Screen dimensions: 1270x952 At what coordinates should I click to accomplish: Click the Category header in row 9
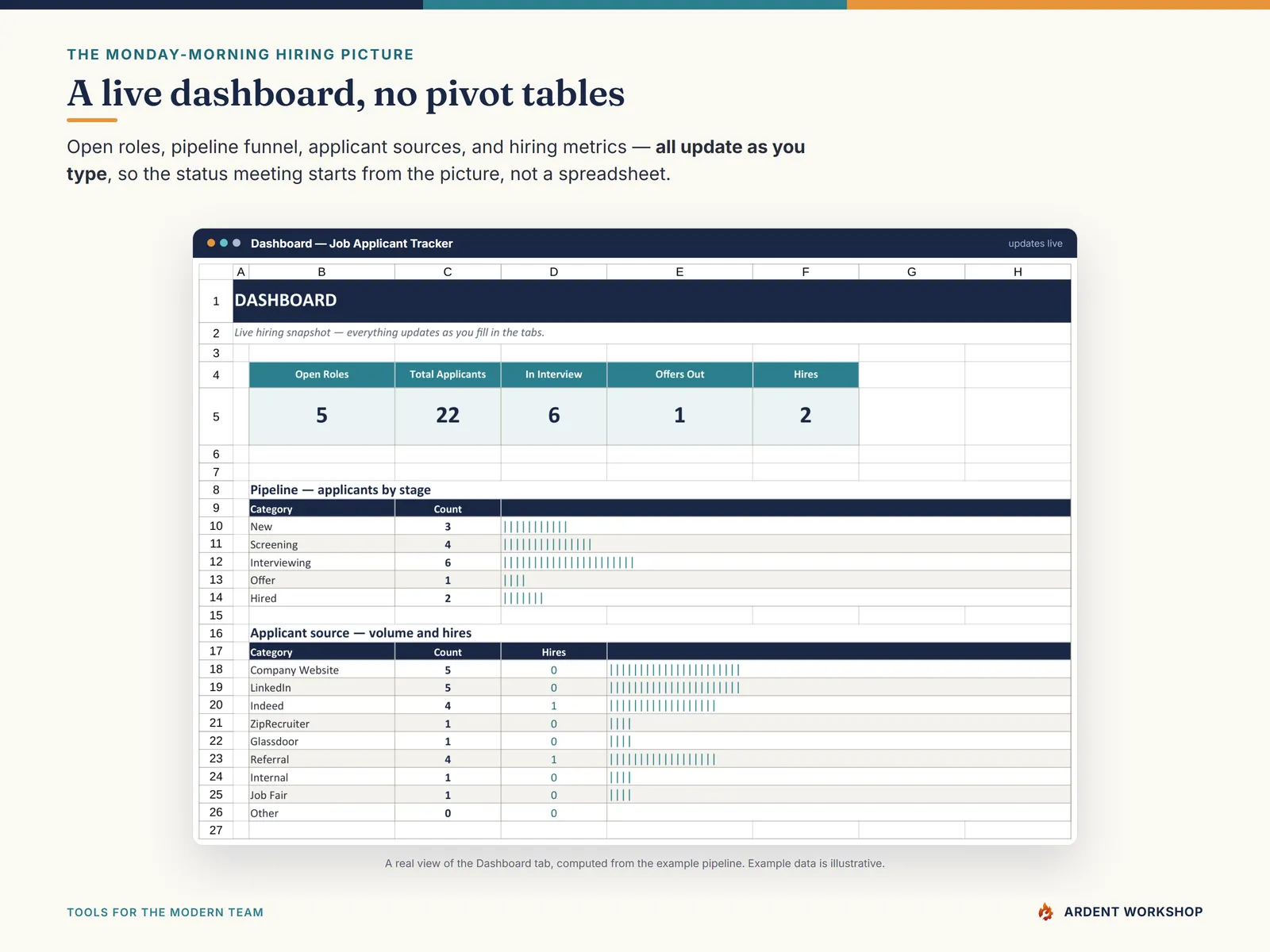321,509
